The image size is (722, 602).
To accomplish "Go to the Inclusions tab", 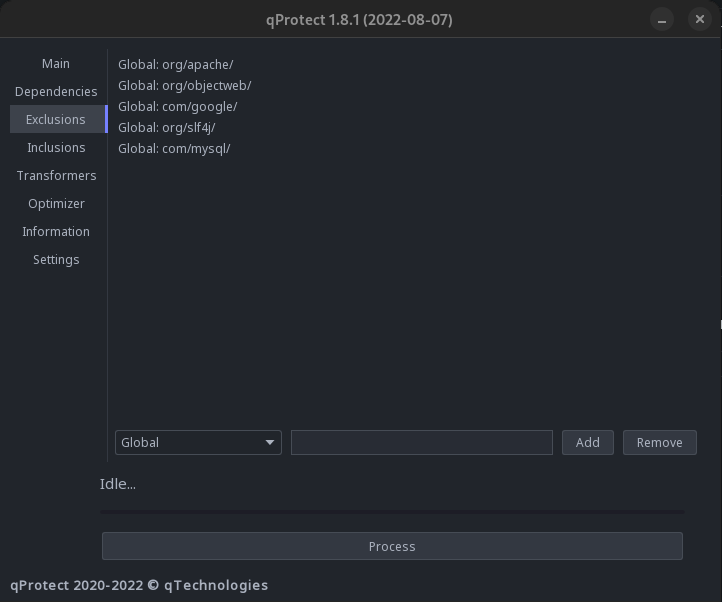I will [x=56, y=147].
